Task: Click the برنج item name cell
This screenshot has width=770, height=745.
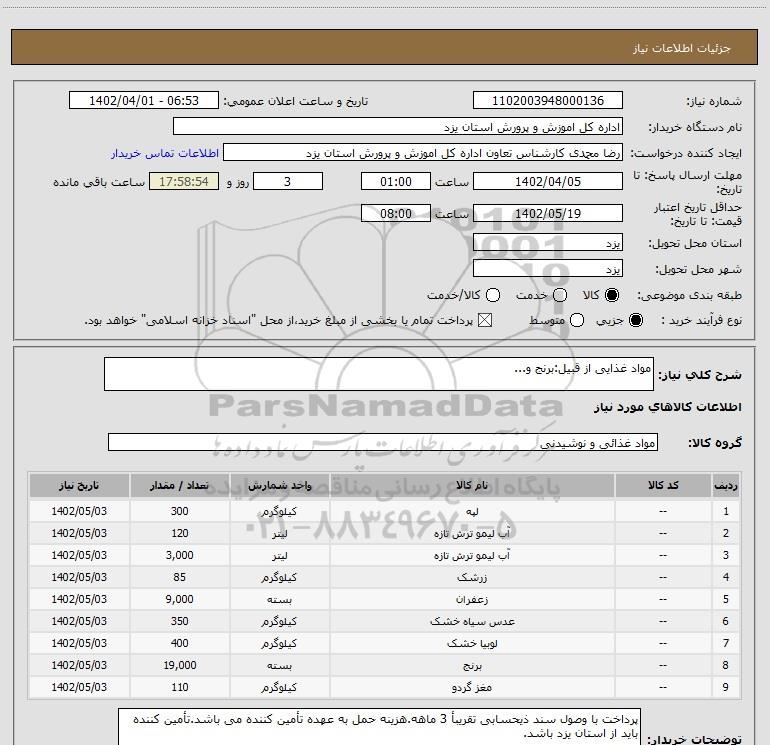Action: (472, 665)
